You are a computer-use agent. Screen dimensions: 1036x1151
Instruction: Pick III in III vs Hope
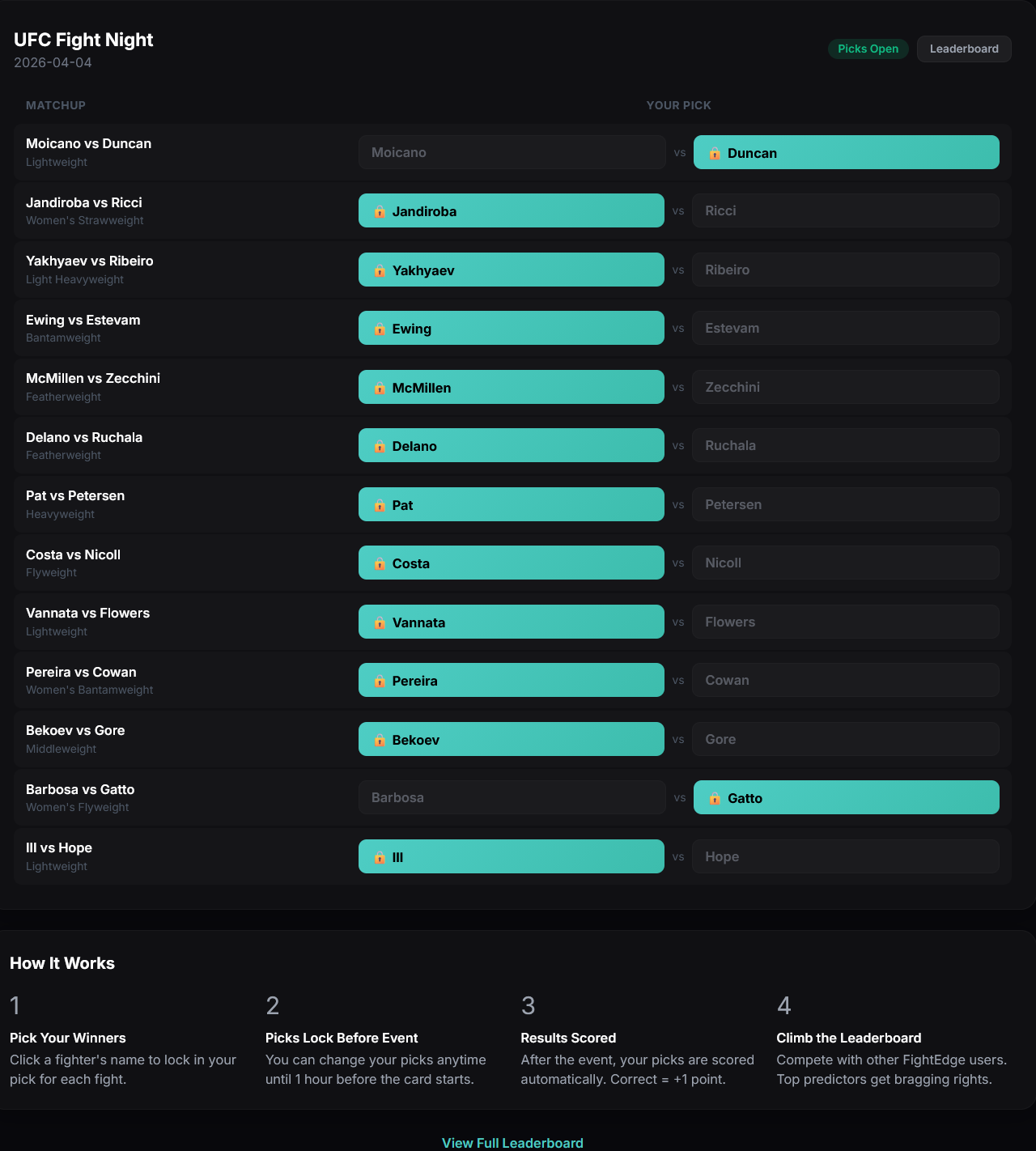coord(512,856)
